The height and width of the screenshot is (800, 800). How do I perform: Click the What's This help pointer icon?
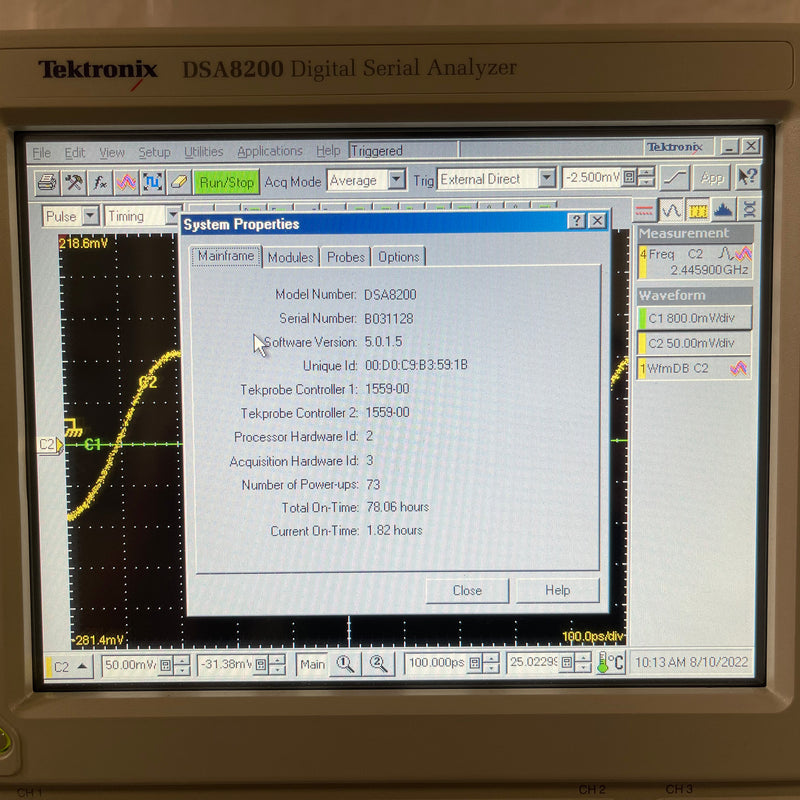[748, 178]
